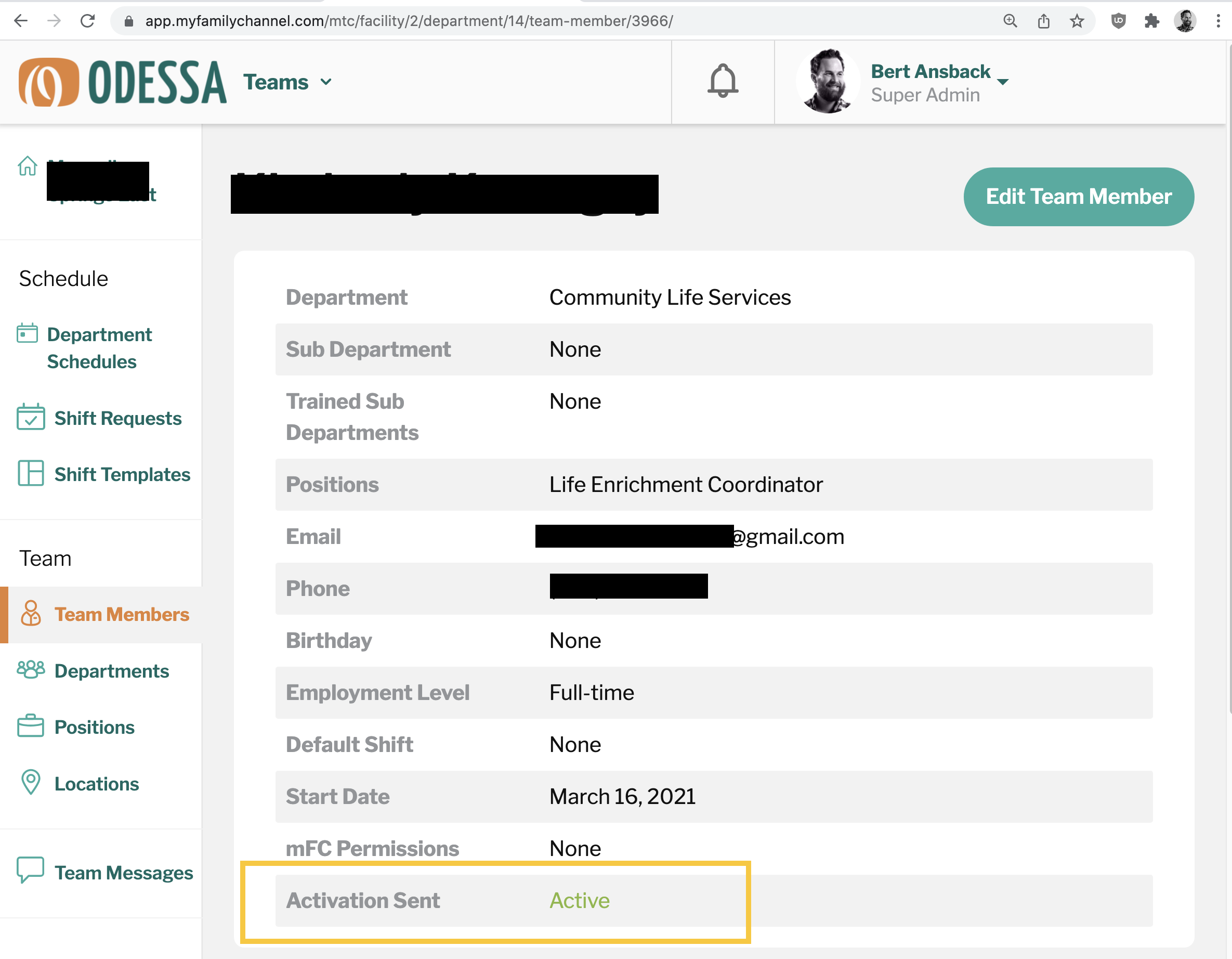Image resolution: width=1232 pixels, height=959 pixels.
Task: Click the padlock site info icon
Action: pos(128,21)
